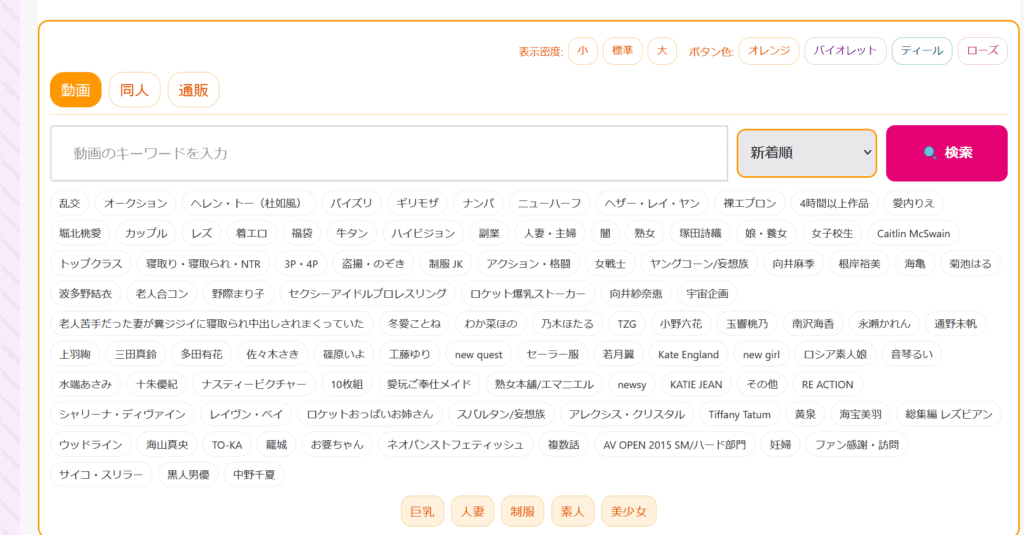The height and width of the screenshot is (535, 1024).
Task: Select the 福袋 keyword tag
Action: coord(302,234)
